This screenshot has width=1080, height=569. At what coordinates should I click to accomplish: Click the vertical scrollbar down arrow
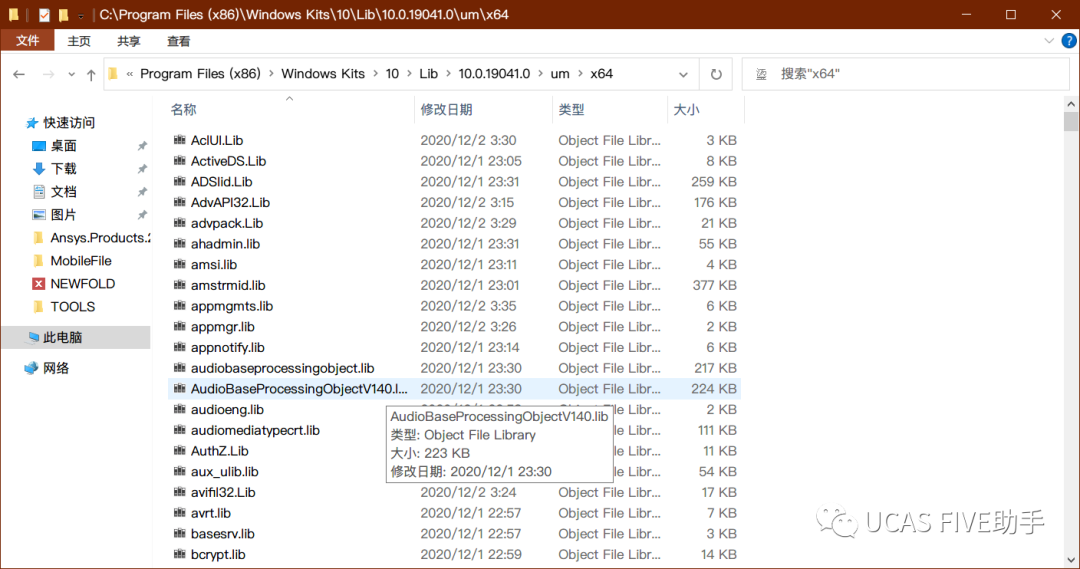tap(1070, 560)
